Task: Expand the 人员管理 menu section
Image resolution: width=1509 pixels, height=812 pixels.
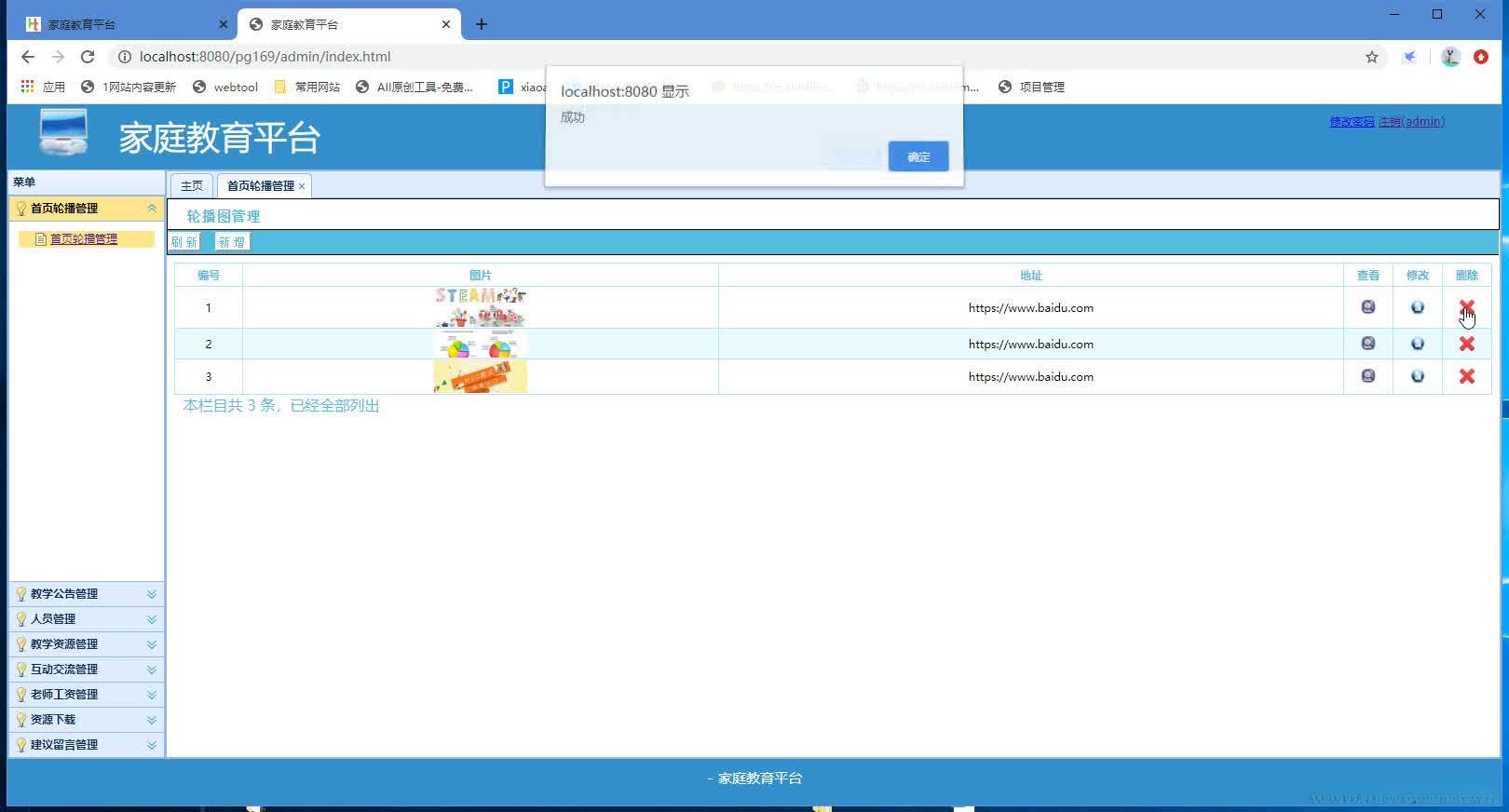Action: tap(152, 619)
